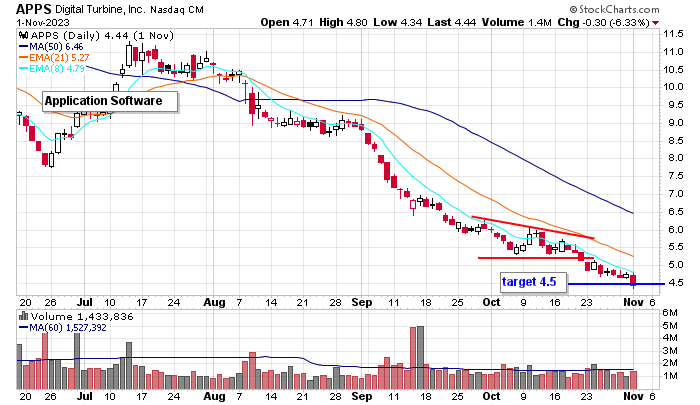The width and height of the screenshot is (700, 405).
Task: Click the target 4.5 annotation box
Action: pyautogui.click(x=533, y=282)
